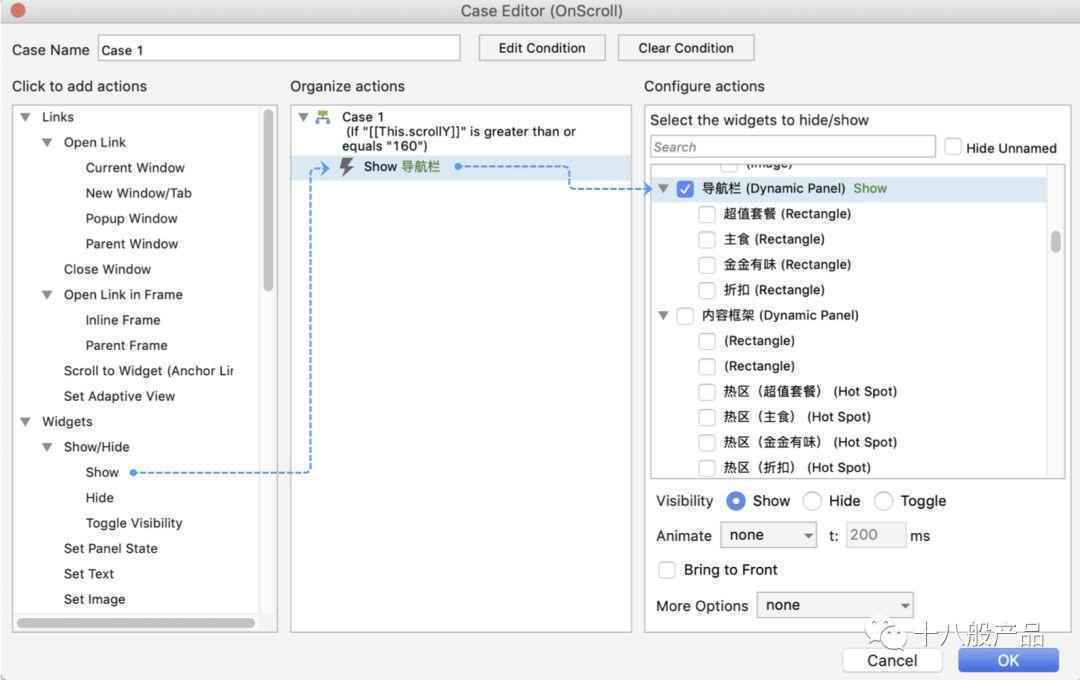
Task: Select the Show visibility radio button
Action: coord(736,501)
